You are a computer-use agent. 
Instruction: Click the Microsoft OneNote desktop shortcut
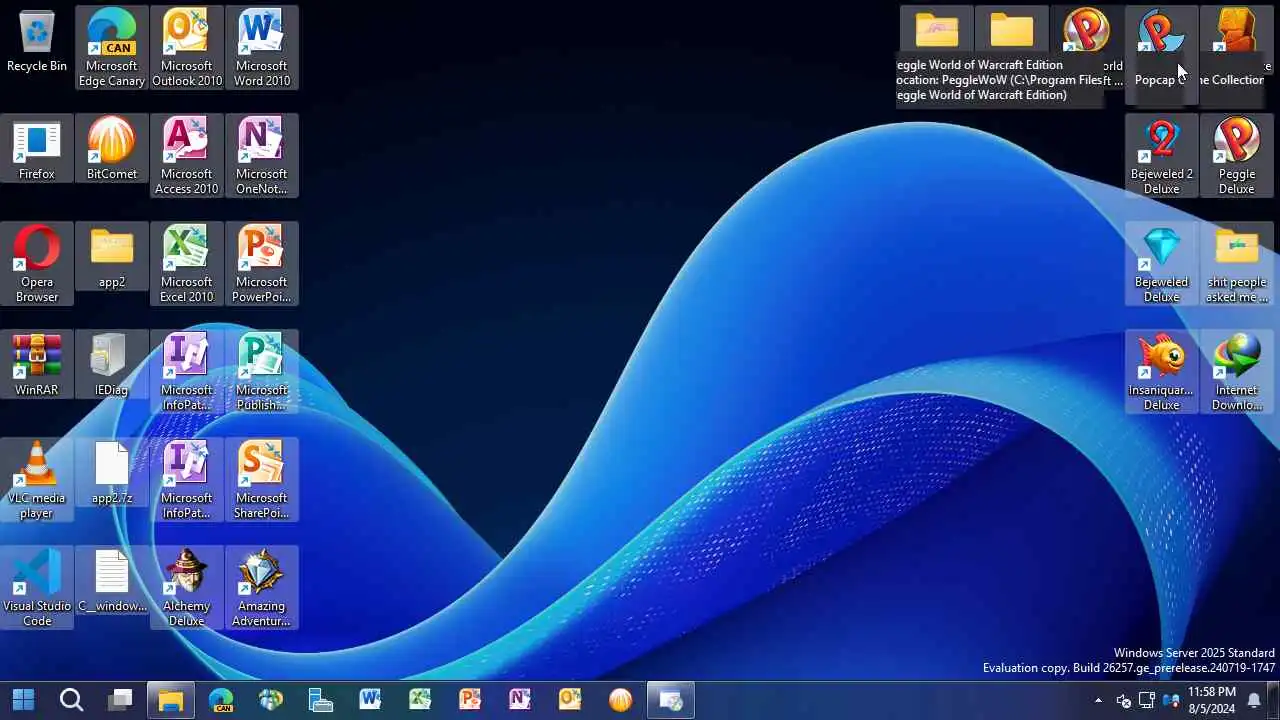pos(262,155)
